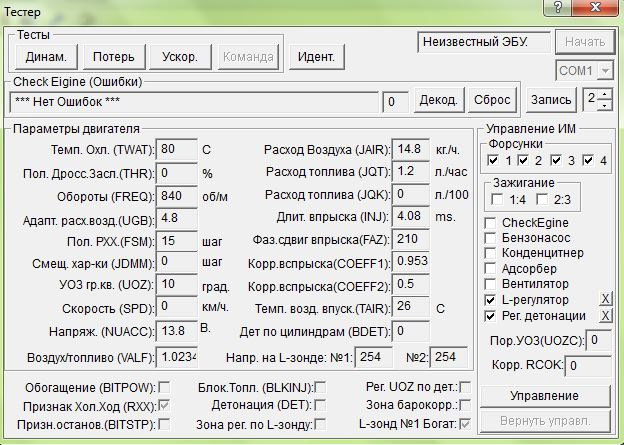Enable the Конденцитнер checkbox
This screenshot has height=445, width=624.
[x=490, y=253]
